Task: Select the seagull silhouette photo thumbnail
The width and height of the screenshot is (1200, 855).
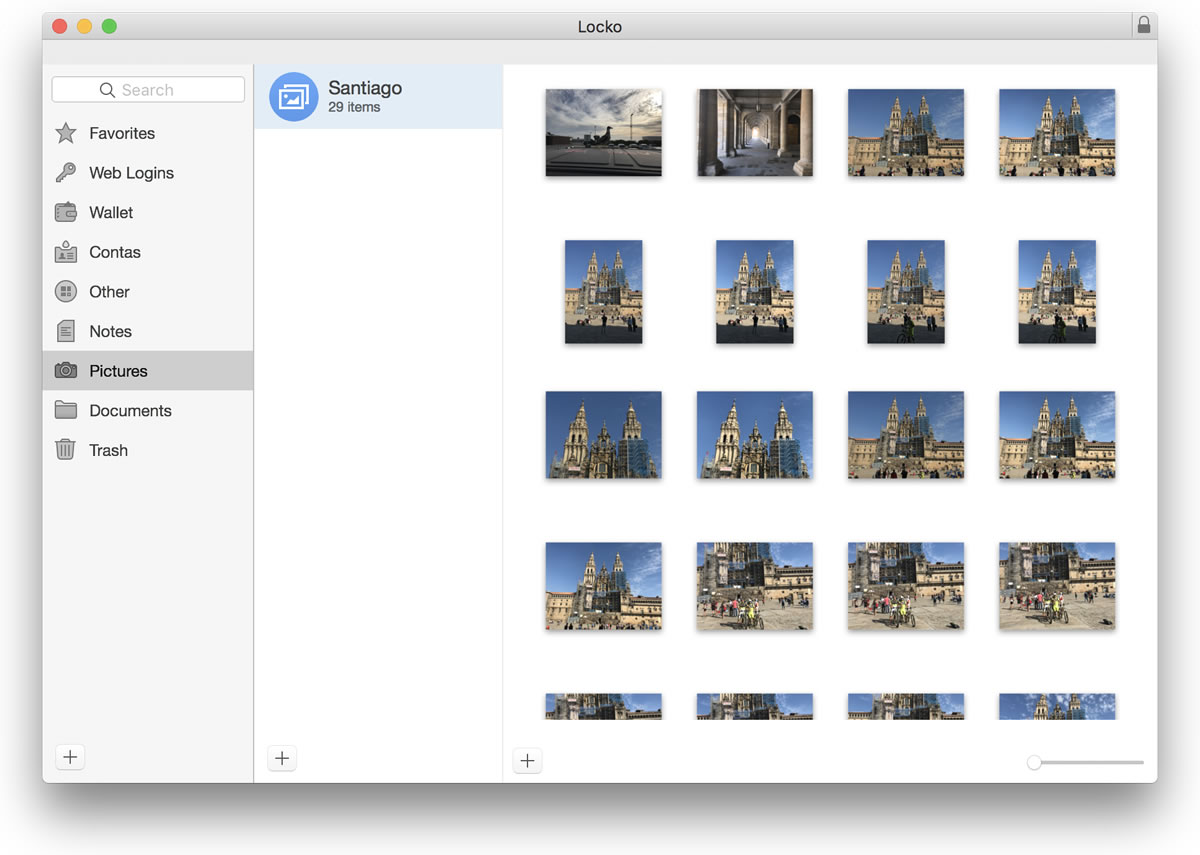Action: coord(603,132)
